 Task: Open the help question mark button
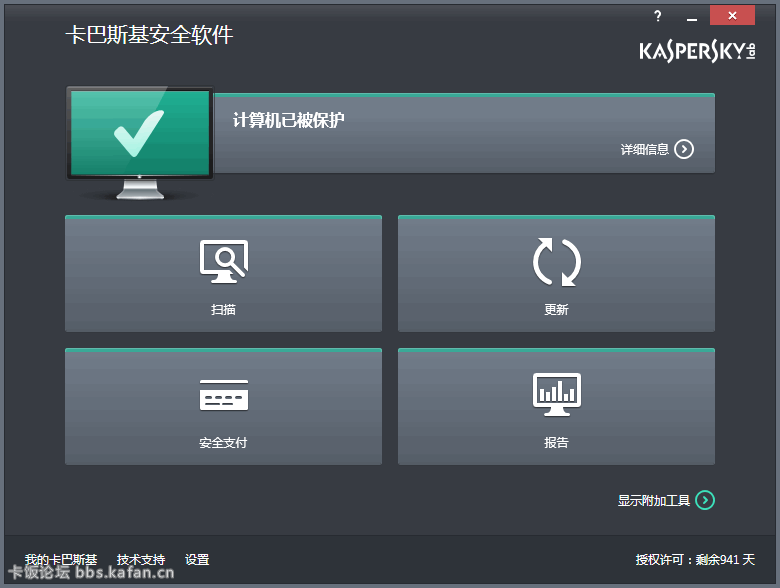(x=658, y=16)
